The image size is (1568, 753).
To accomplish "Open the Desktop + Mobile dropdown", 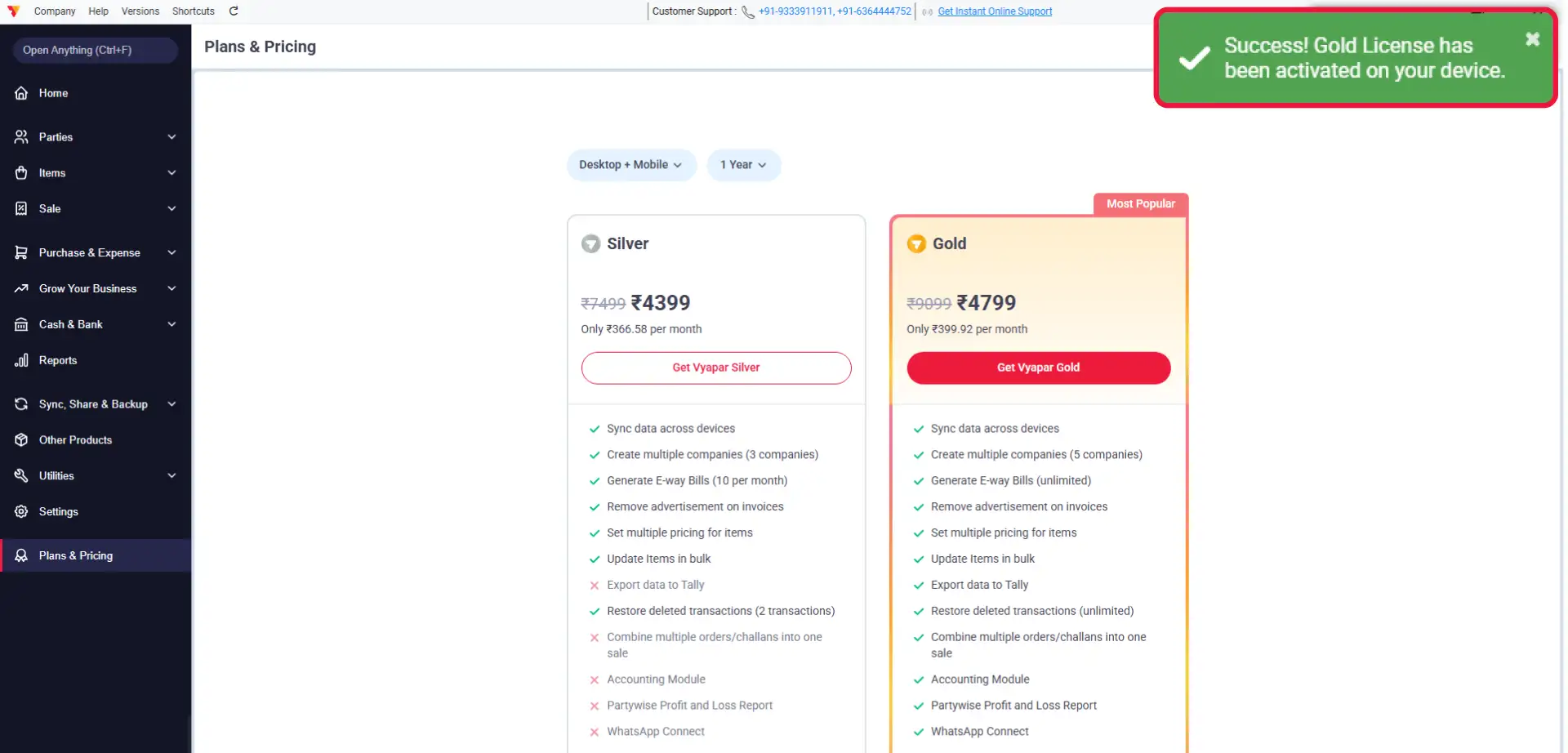I will [631, 165].
